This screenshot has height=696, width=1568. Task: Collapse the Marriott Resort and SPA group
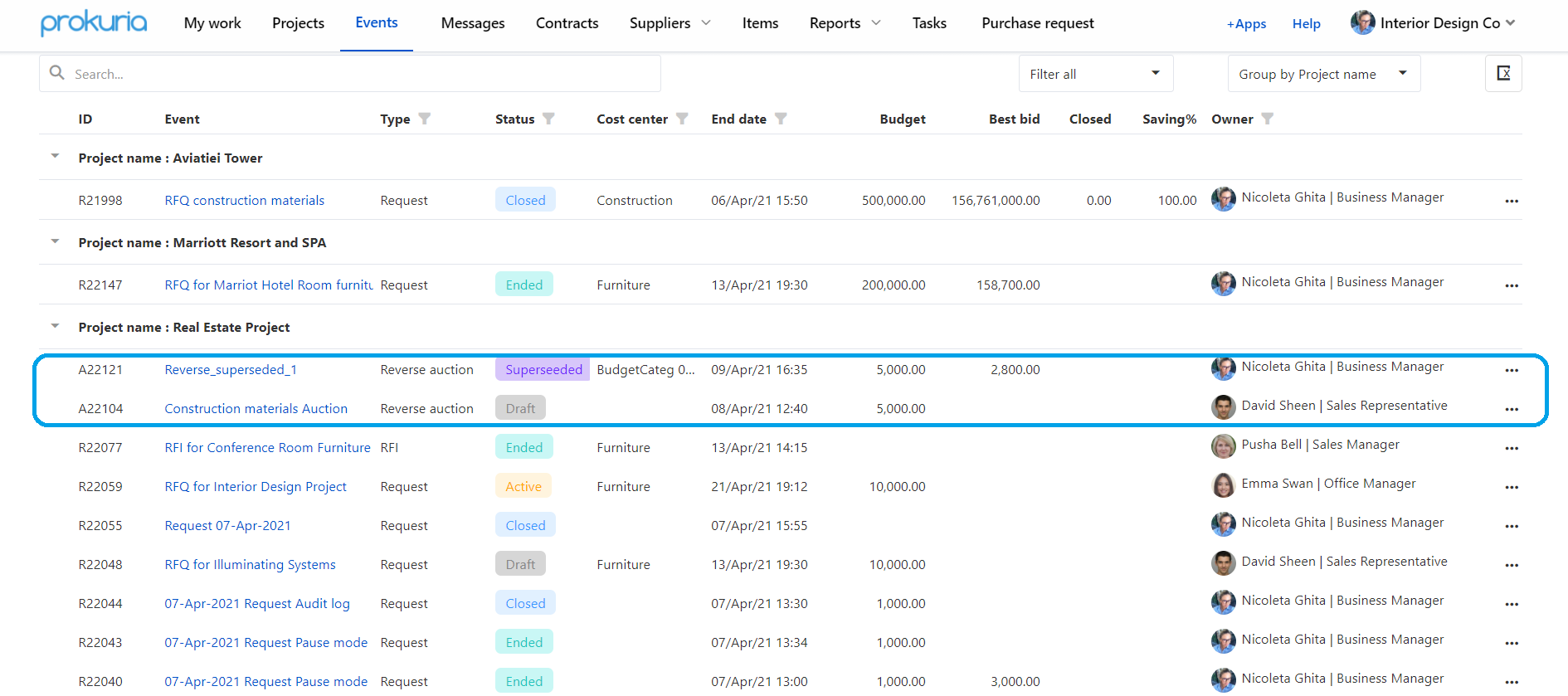56,241
